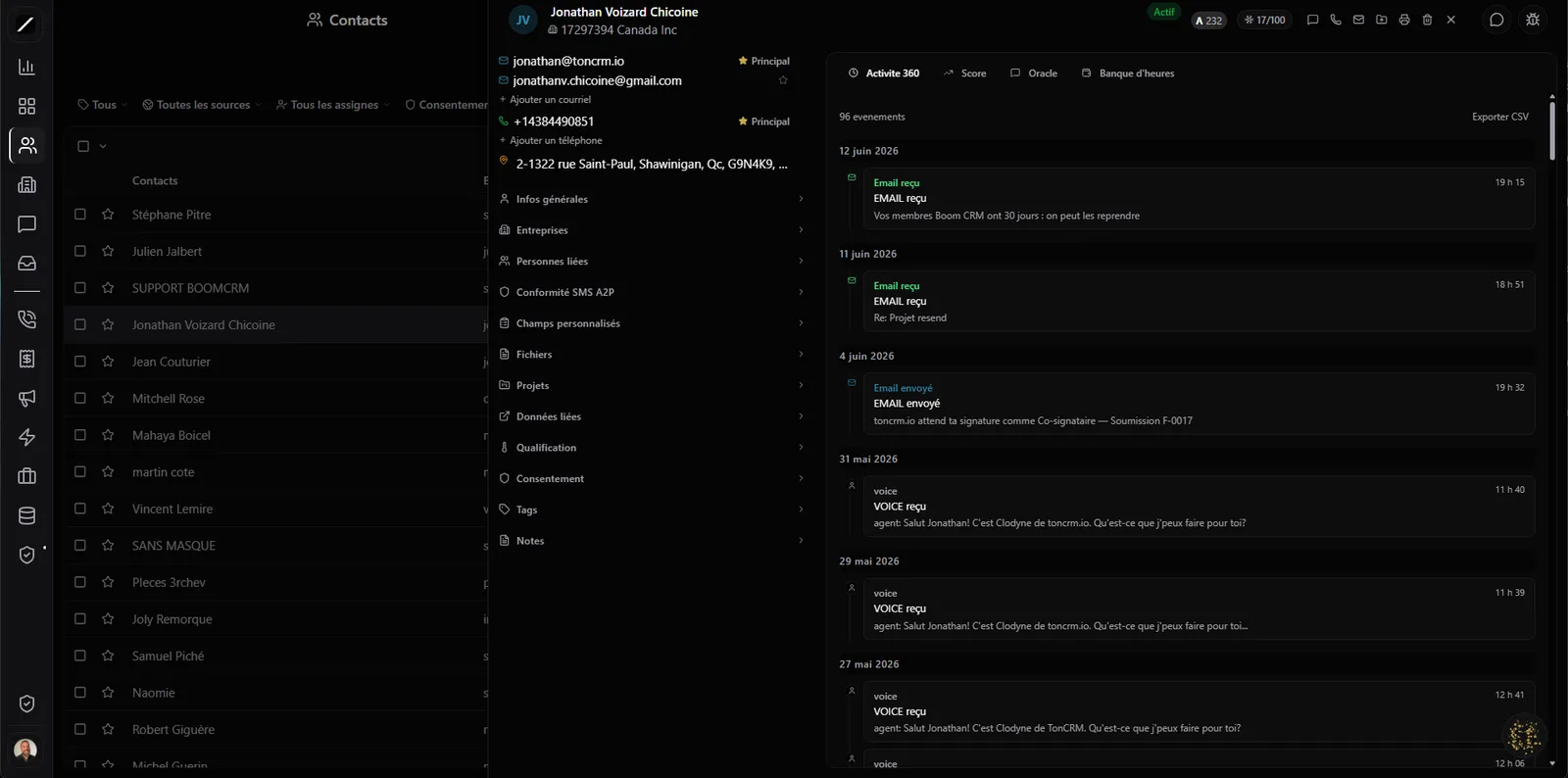Click the phone call icon in contact header
This screenshot has height=778, width=1568.
[1336, 20]
